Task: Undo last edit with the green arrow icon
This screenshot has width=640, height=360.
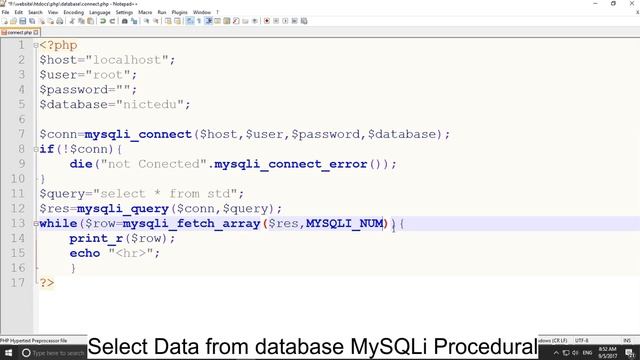Action: (103, 21)
